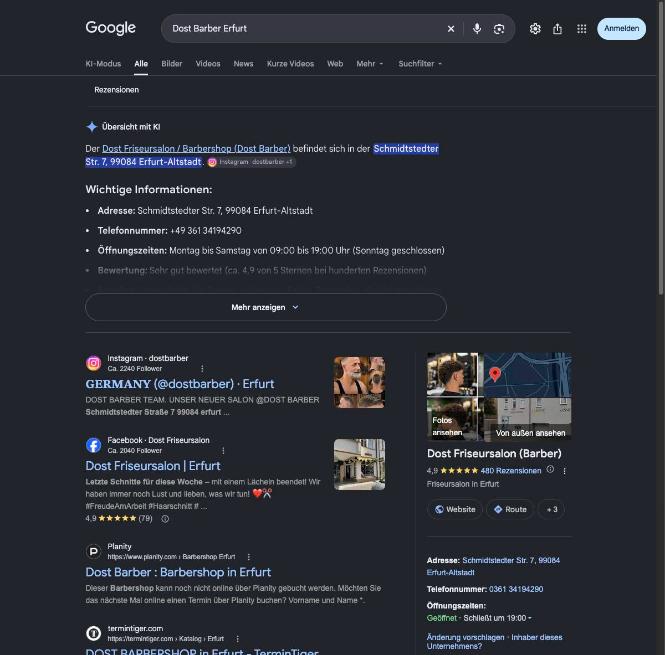The width and height of the screenshot is (665, 655).
Task: Click the haircut photo thumbnail in panel
Action: coord(452,375)
